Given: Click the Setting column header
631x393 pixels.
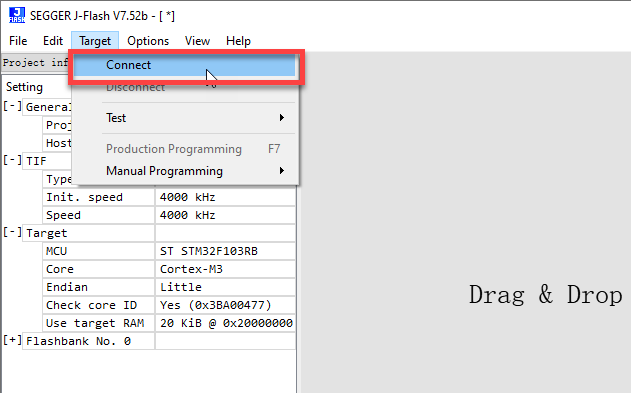Looking at the screenshot, I should click(x=24, y=87).
